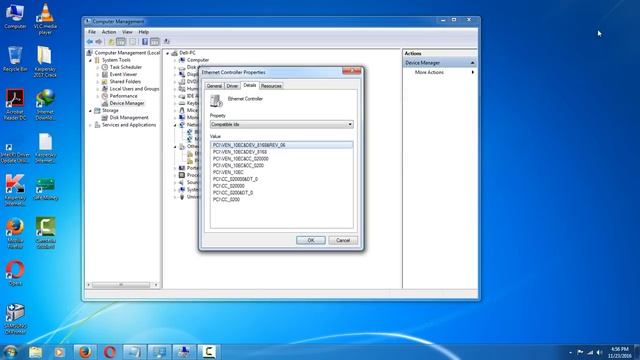Click Show hidden icons tray arrow
640x360 pixels.
(x=570, y=352)
